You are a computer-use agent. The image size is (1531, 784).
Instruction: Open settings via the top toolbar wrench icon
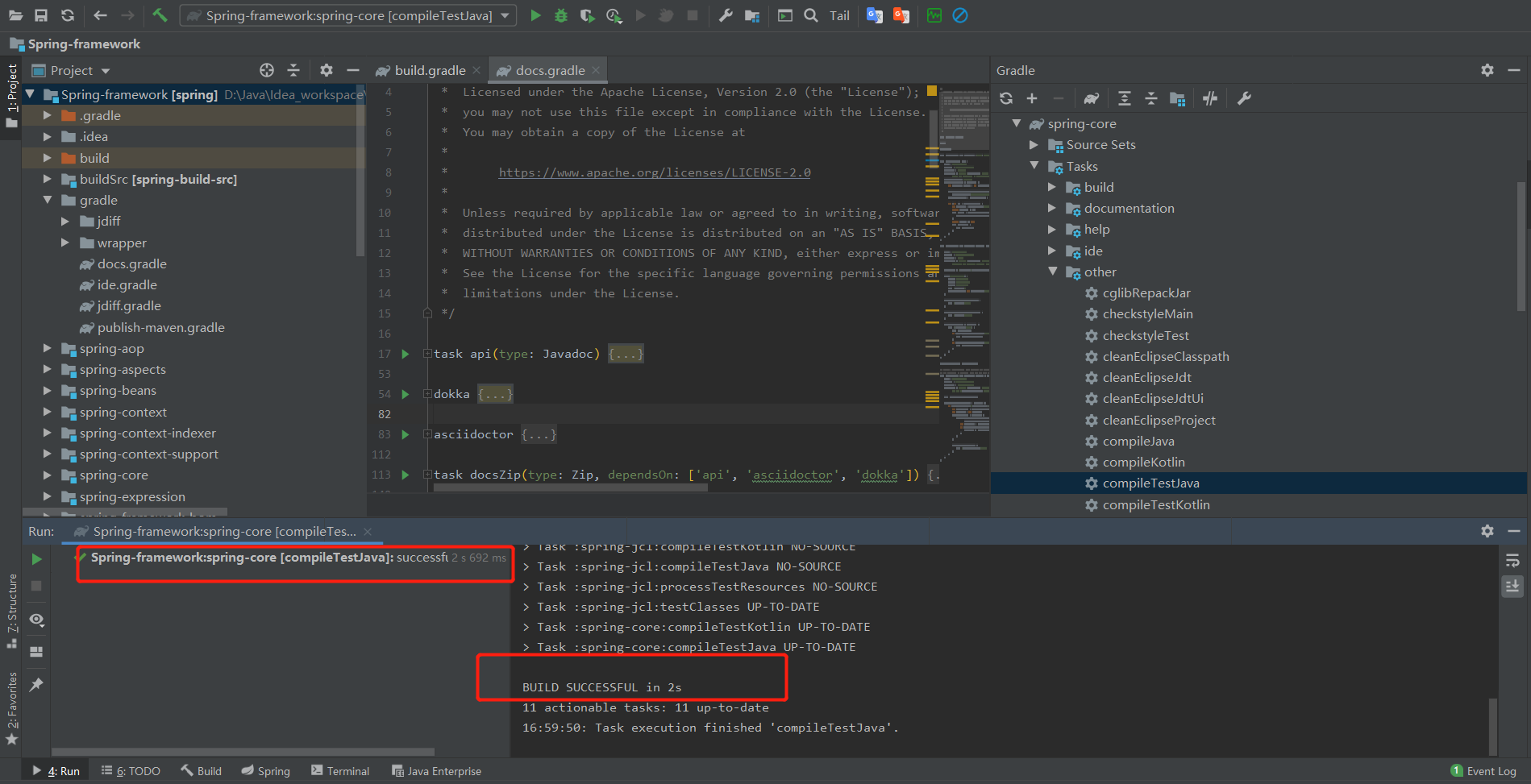click(x=726, y=15)
